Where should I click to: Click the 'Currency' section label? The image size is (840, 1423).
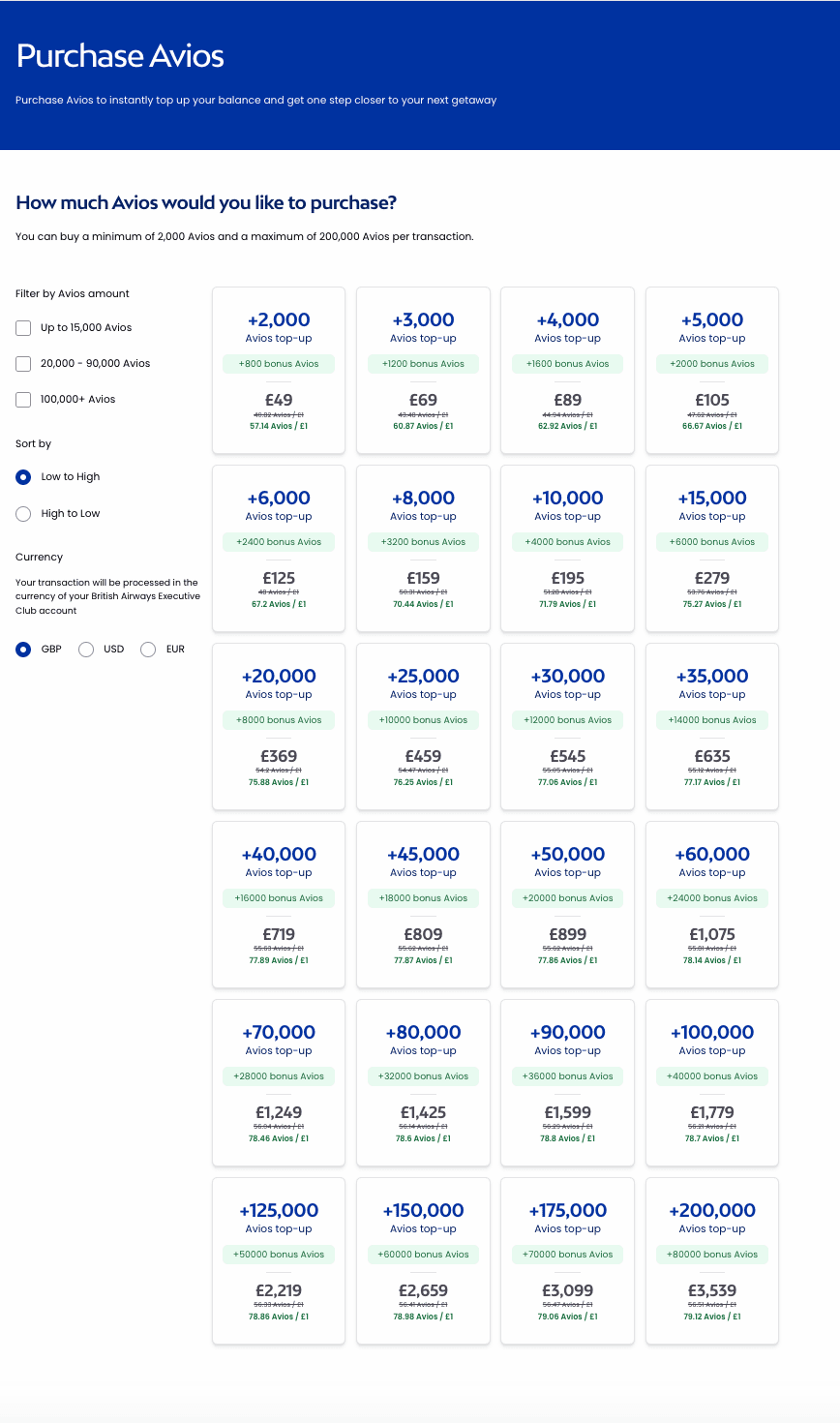coord(40,558)
